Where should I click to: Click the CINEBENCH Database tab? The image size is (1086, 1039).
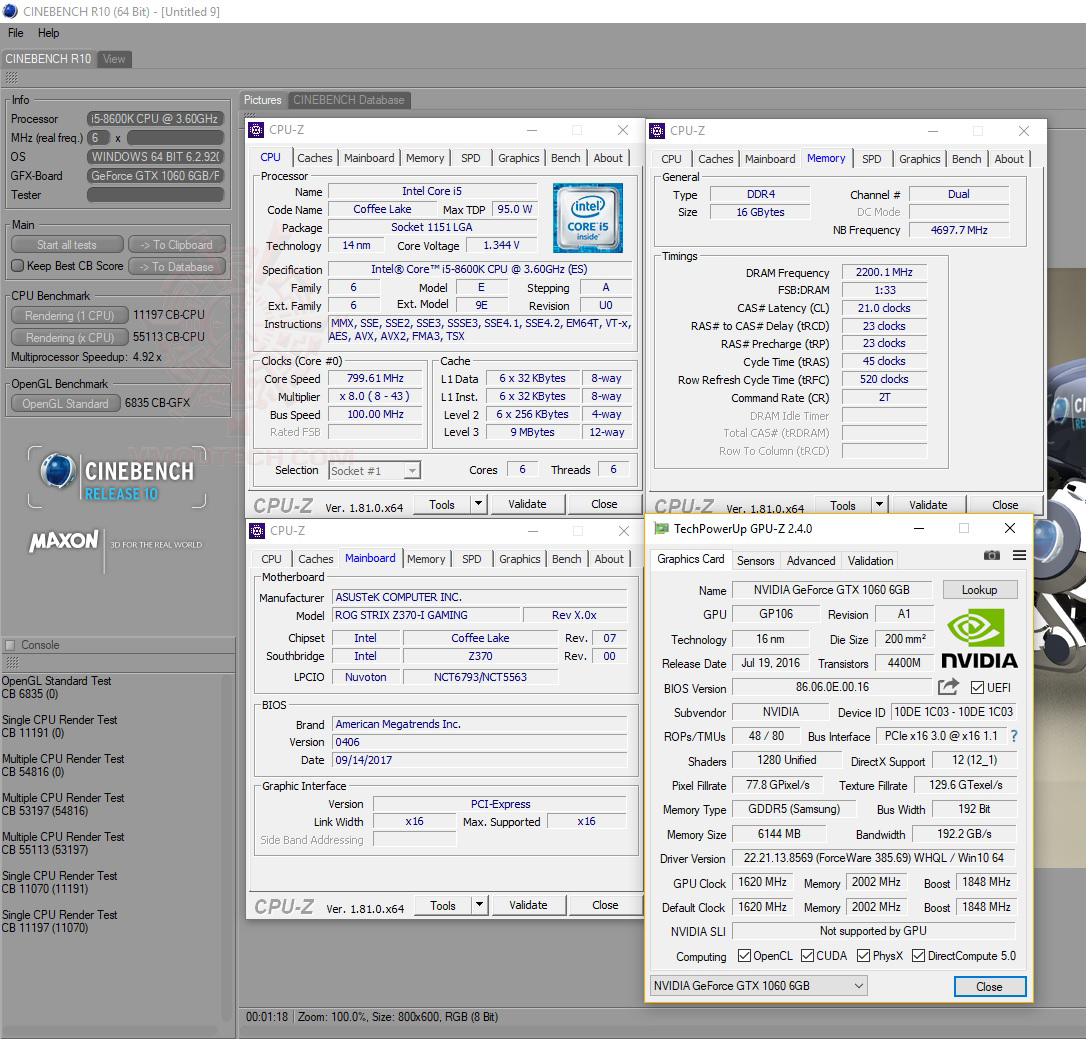(348, 100)
